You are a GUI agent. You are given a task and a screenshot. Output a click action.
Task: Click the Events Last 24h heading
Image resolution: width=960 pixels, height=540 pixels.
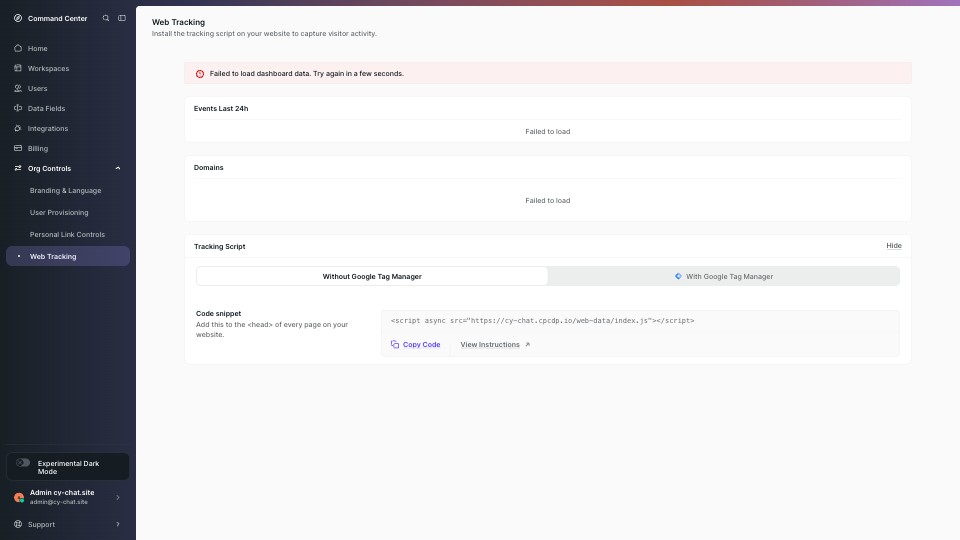click(221, 108)
